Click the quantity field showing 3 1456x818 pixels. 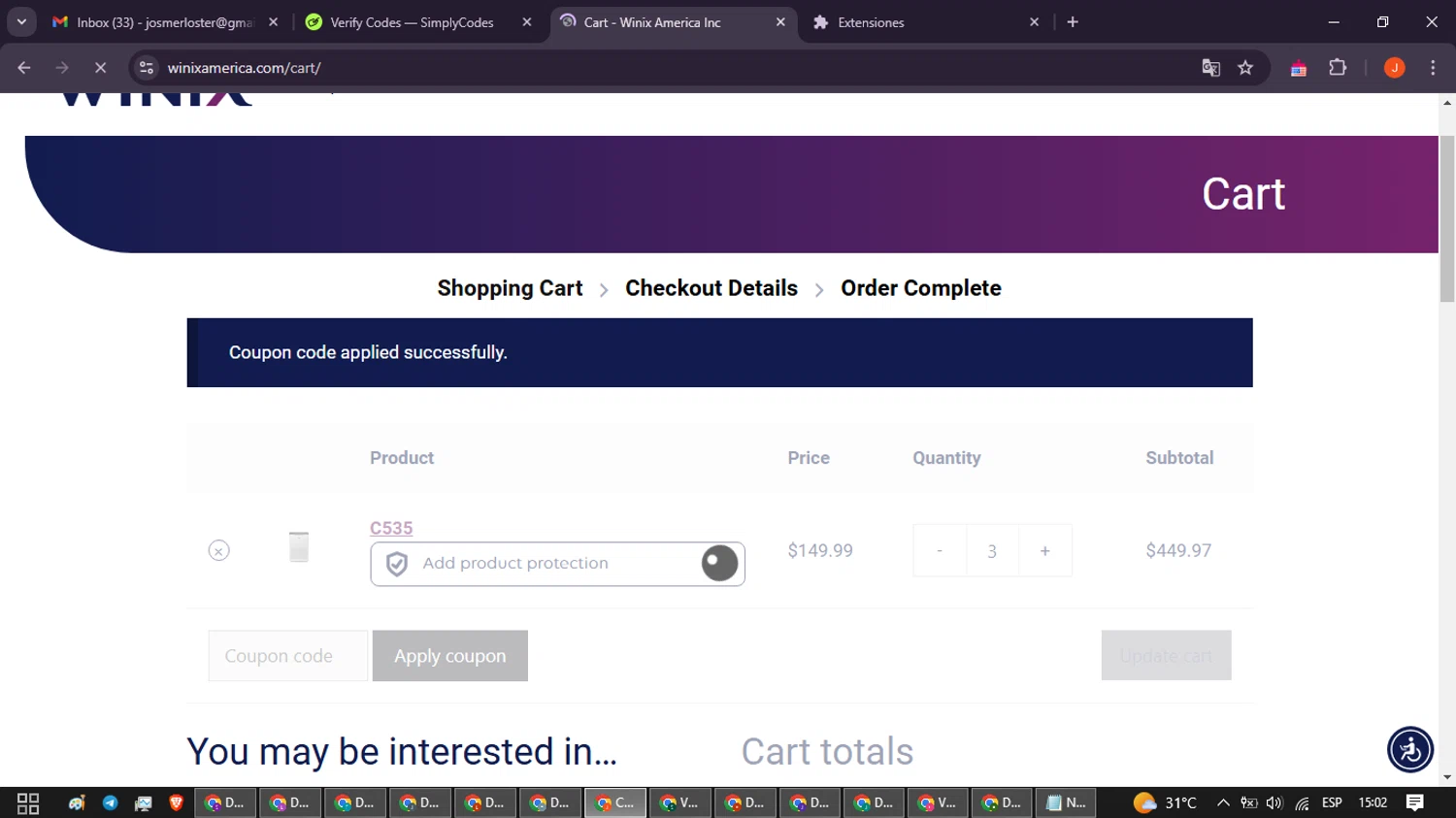pyautogui.click(x=992, y=550)
